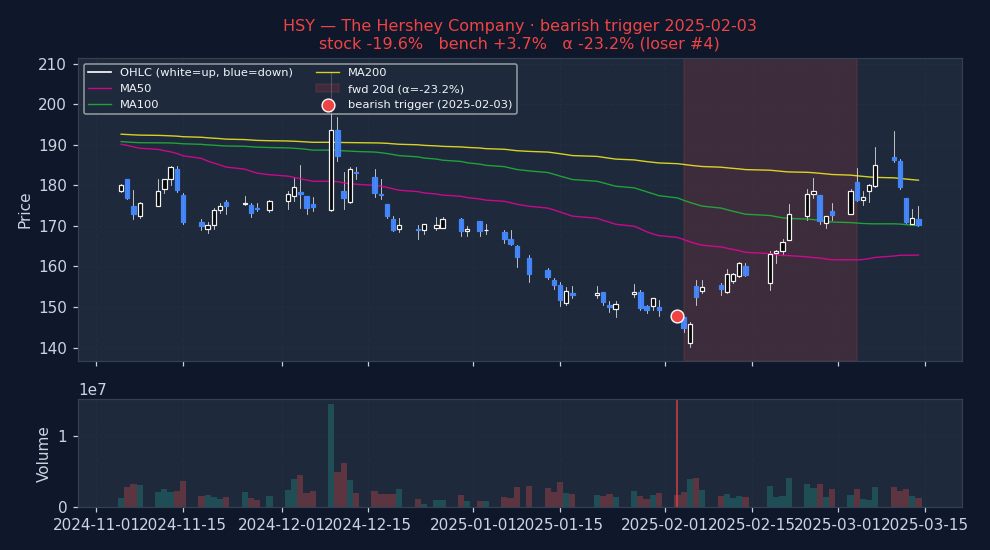Select the fwd 20d shaded swatch in legend
Image resolution: width=990 pixels, height=550 pixels.
328,88
